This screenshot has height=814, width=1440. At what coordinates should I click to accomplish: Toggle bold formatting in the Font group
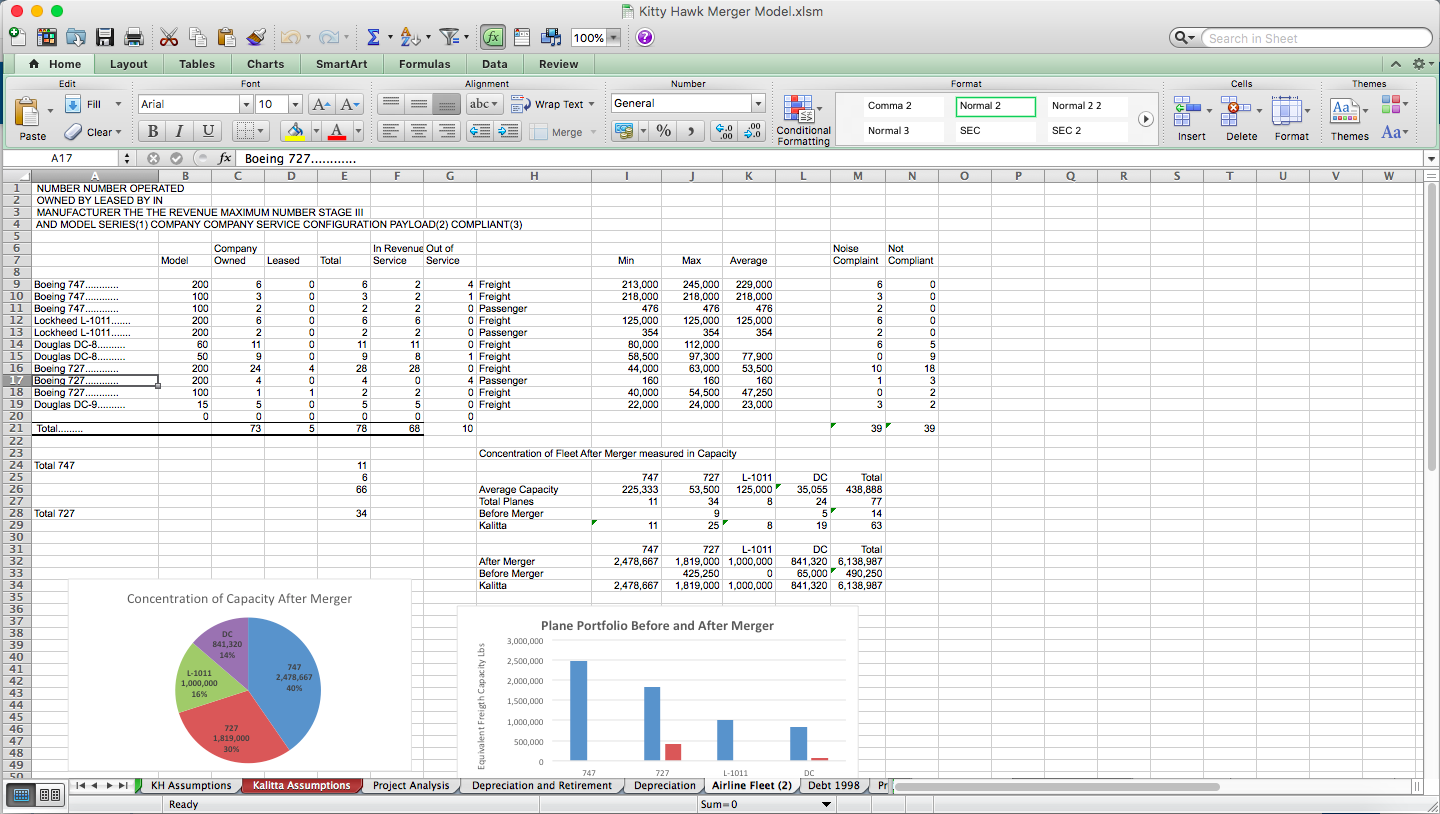[x=151, y=131]
